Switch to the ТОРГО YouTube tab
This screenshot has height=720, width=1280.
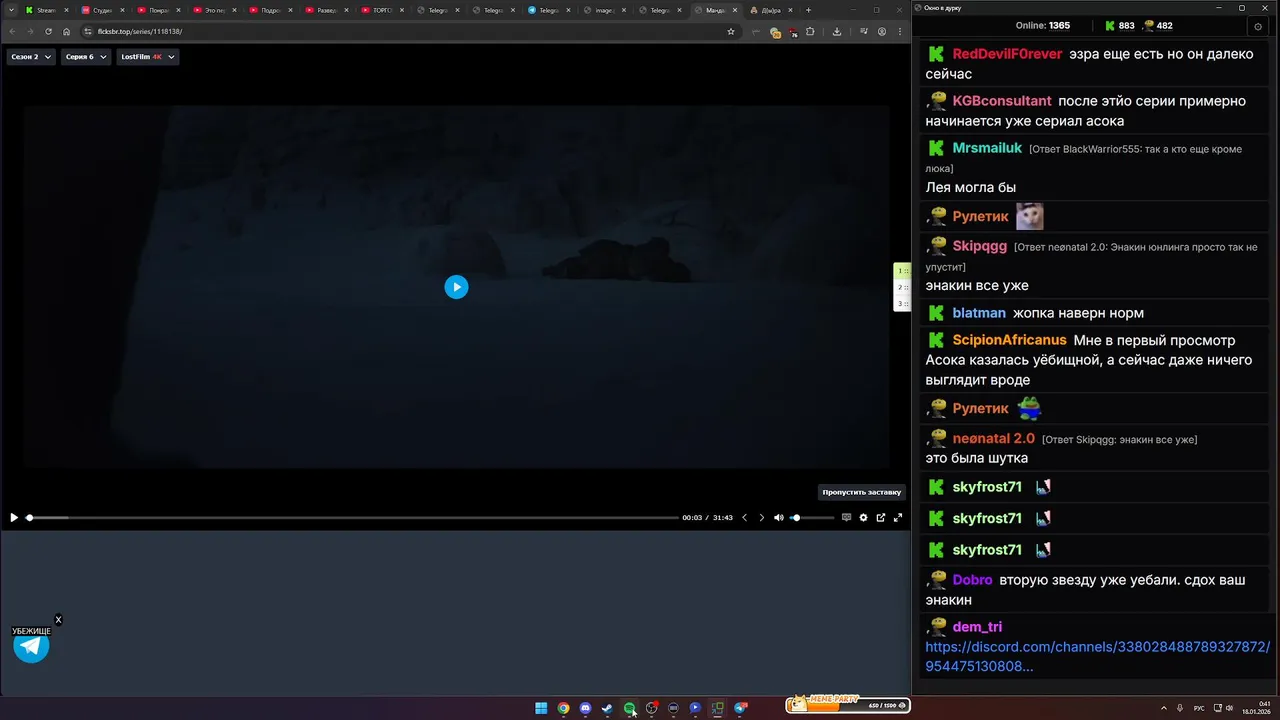(x=381, y=10)
